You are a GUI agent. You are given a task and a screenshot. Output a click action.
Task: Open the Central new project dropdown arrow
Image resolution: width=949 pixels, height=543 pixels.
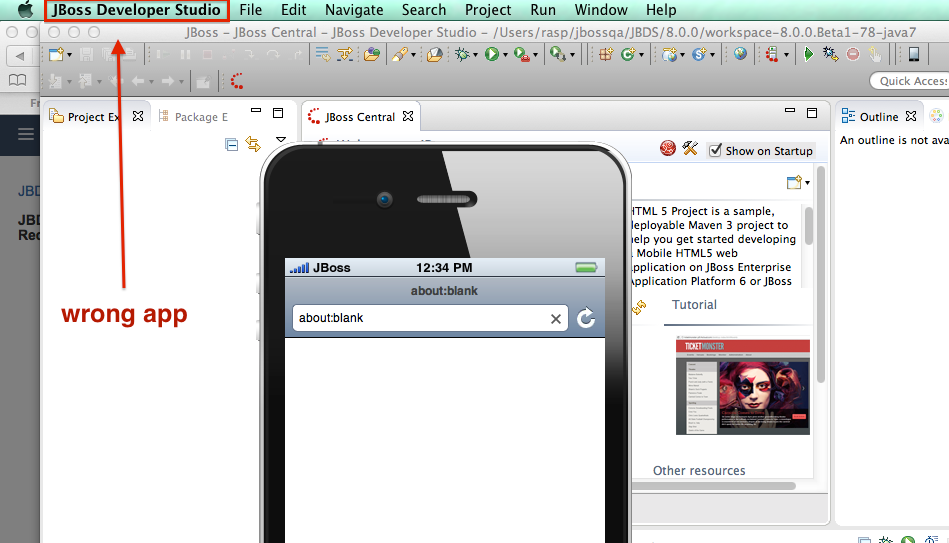click(x=807, y=183)
